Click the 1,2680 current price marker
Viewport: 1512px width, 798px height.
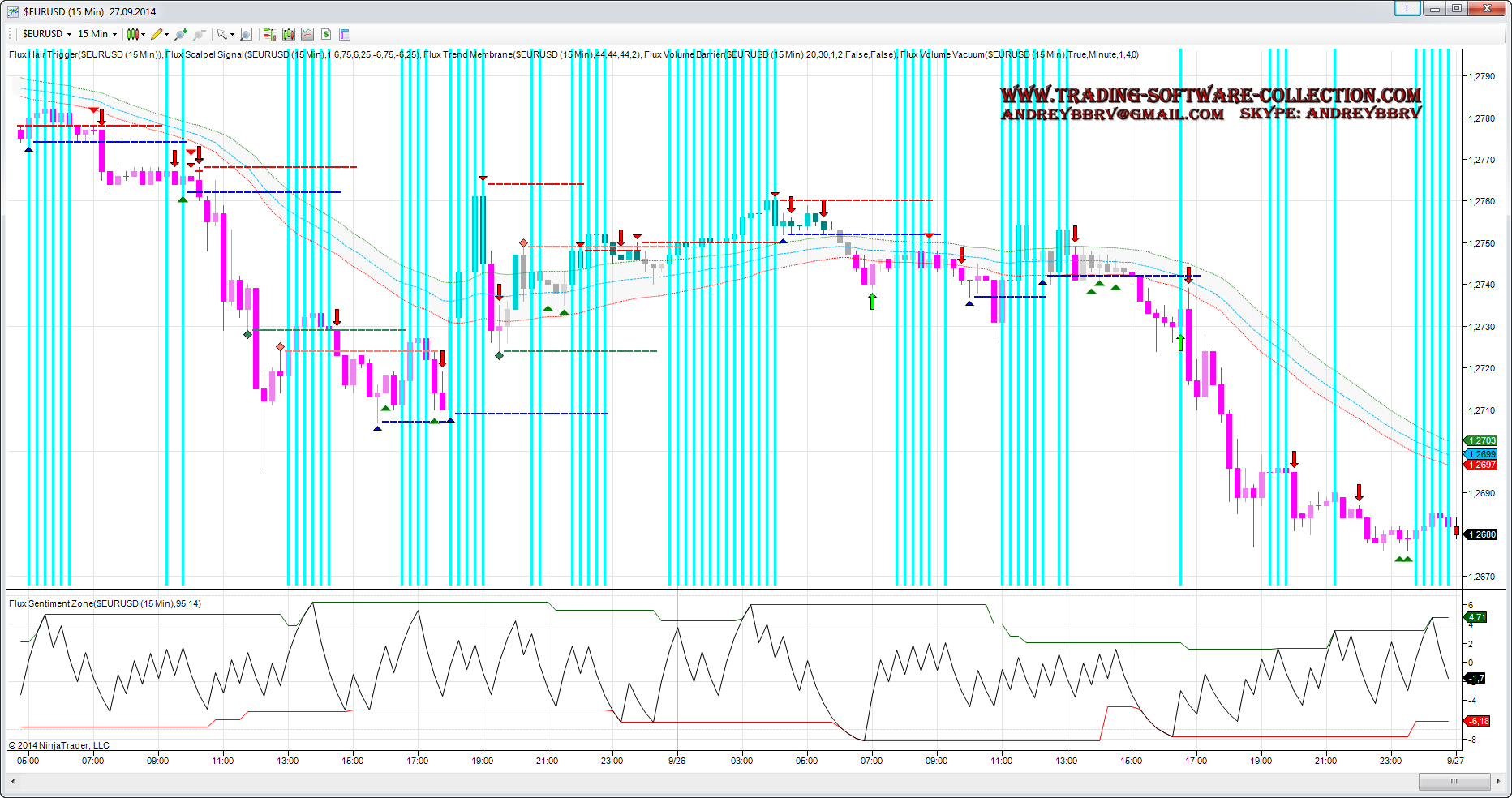point(1483,534)
